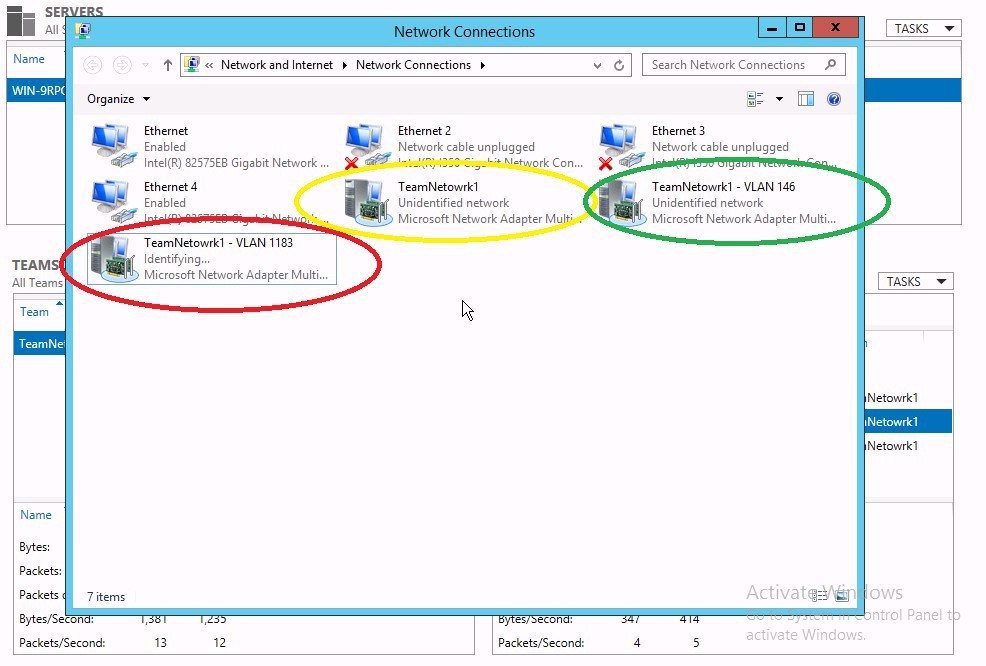Image resolution: width=986 pixels, height=666 pixels.
Task: Click the search magnifier icon
Action: coord(831,64)
